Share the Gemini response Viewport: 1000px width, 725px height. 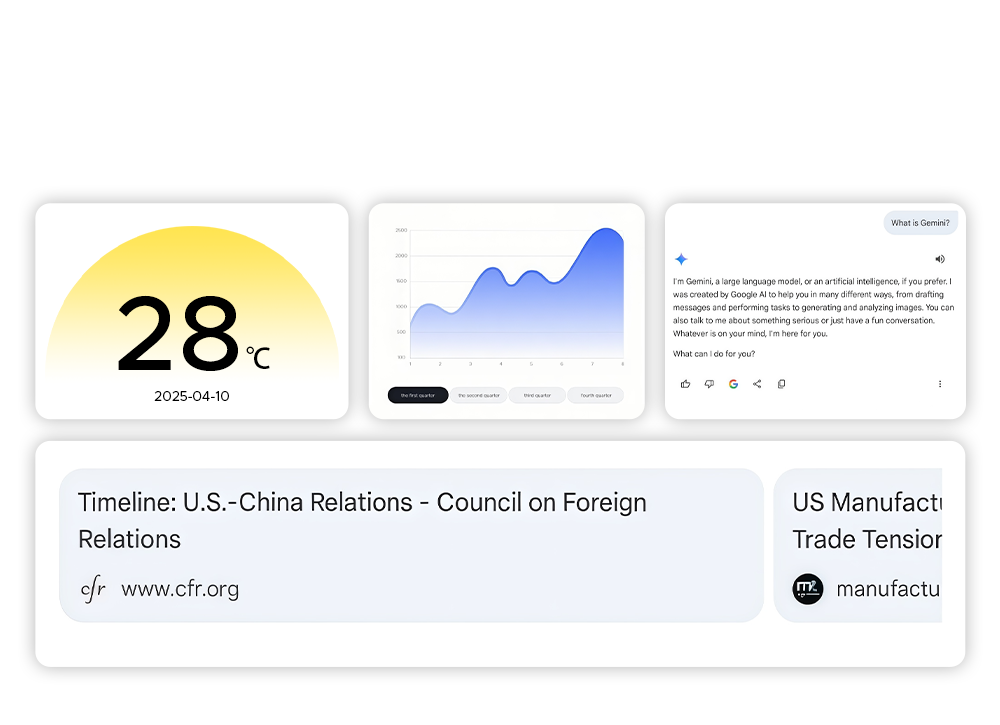coord(757,384)
